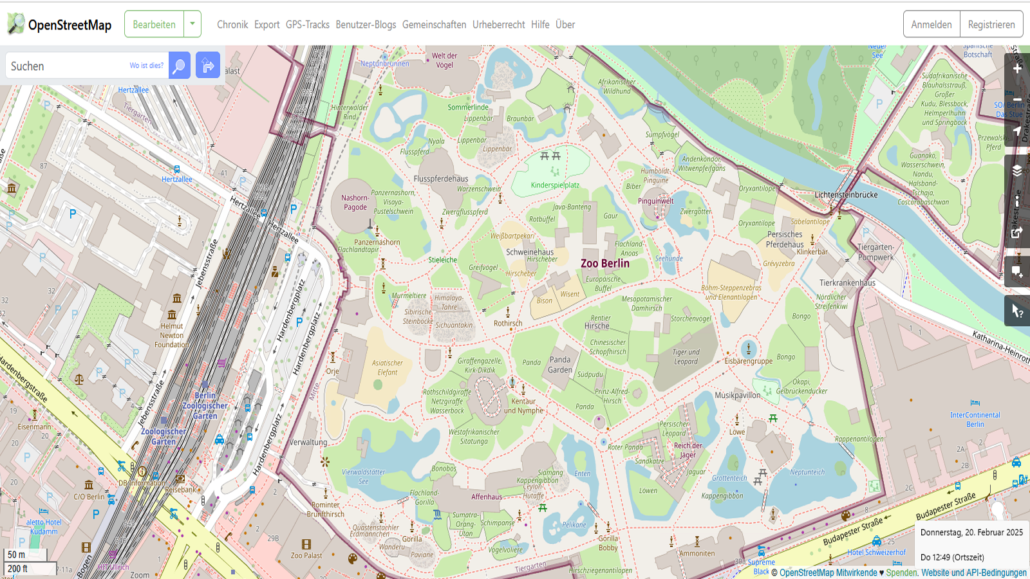Image resolution: width=1030 pixels, height=579 pixels.
Task: Click the Ammoniten monument icon
Action: tap(697, 542)
